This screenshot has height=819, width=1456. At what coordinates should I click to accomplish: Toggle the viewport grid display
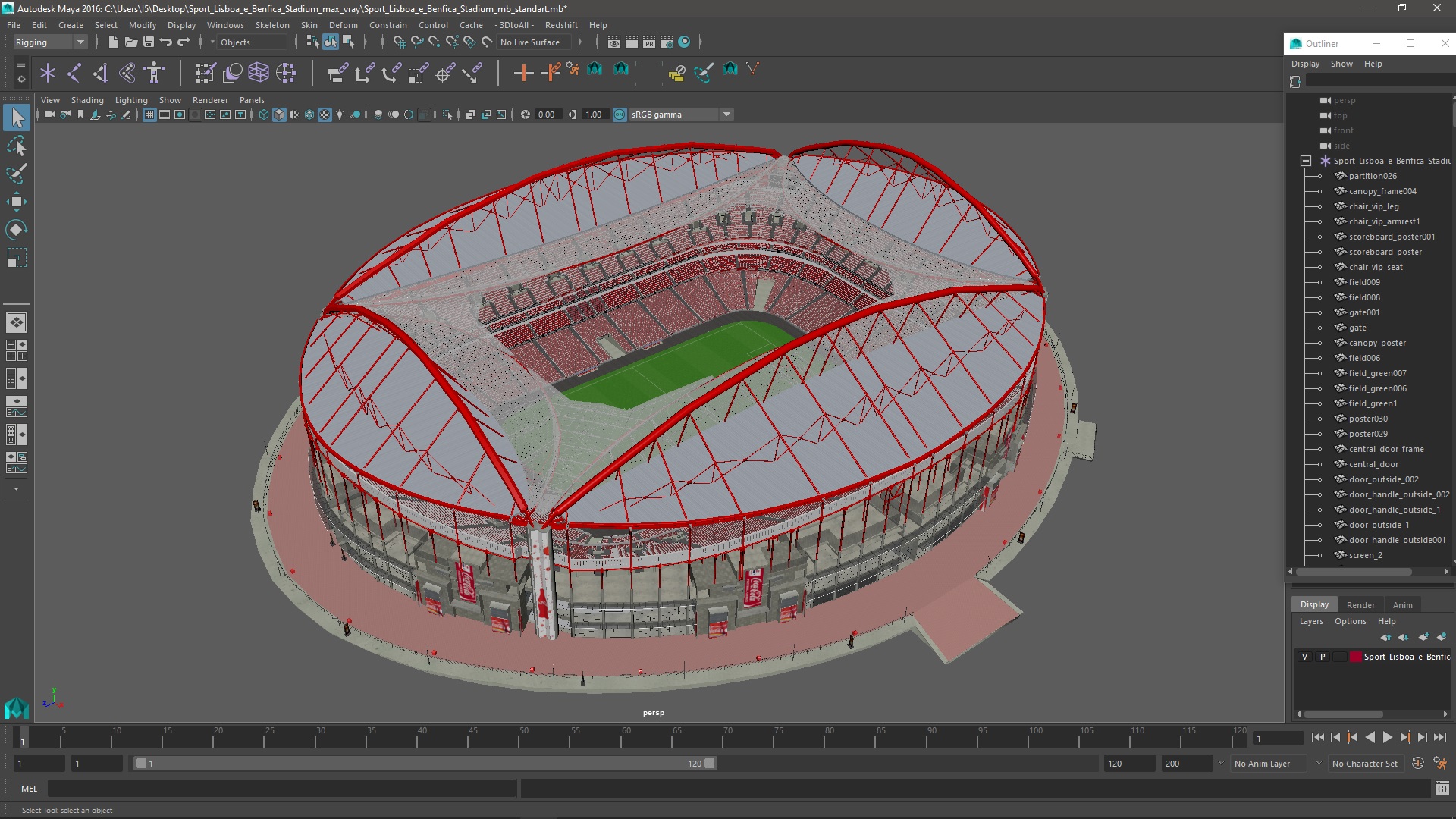(x=149, y=115)
